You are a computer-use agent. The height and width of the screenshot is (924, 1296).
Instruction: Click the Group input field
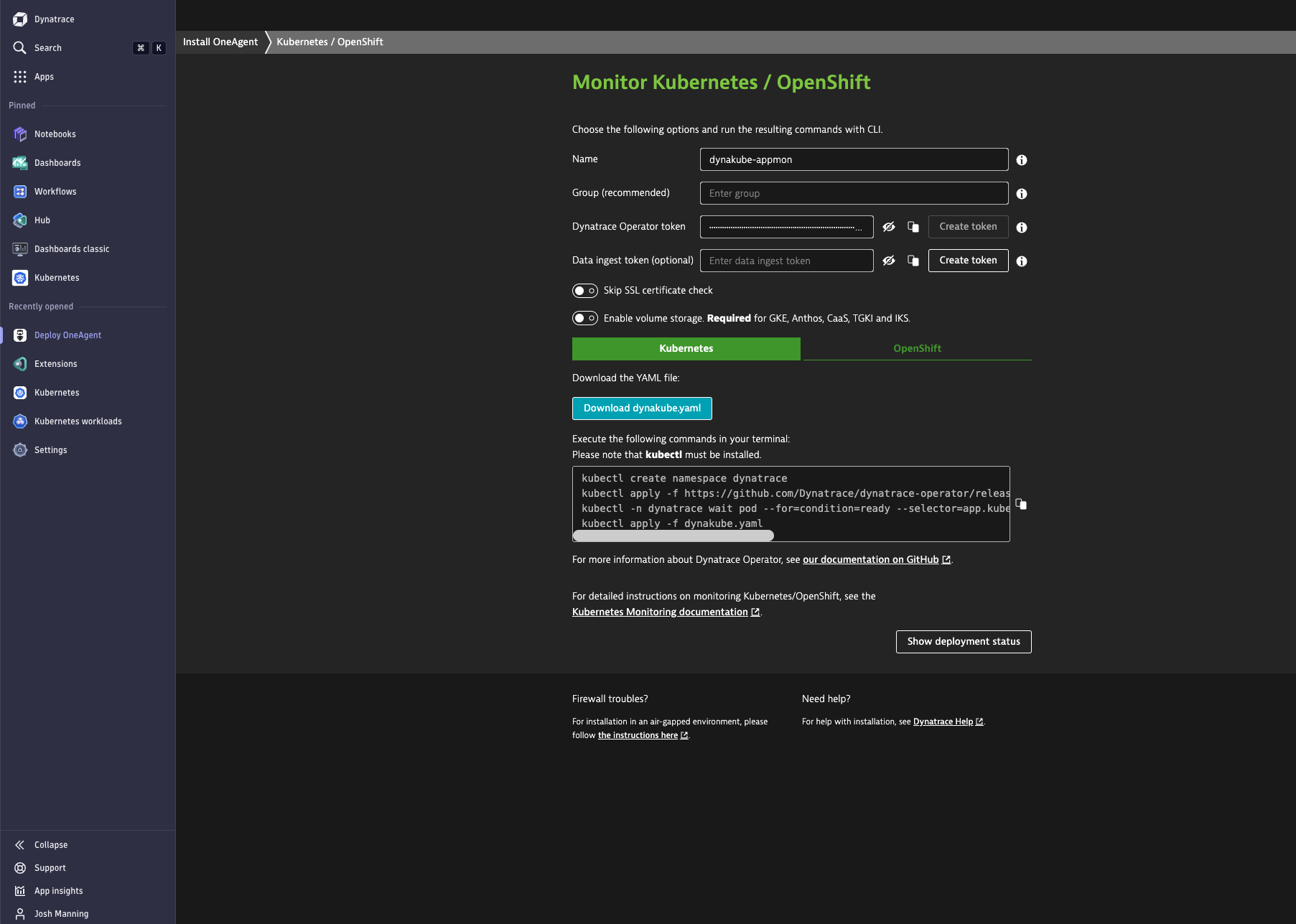pos(854,193)
